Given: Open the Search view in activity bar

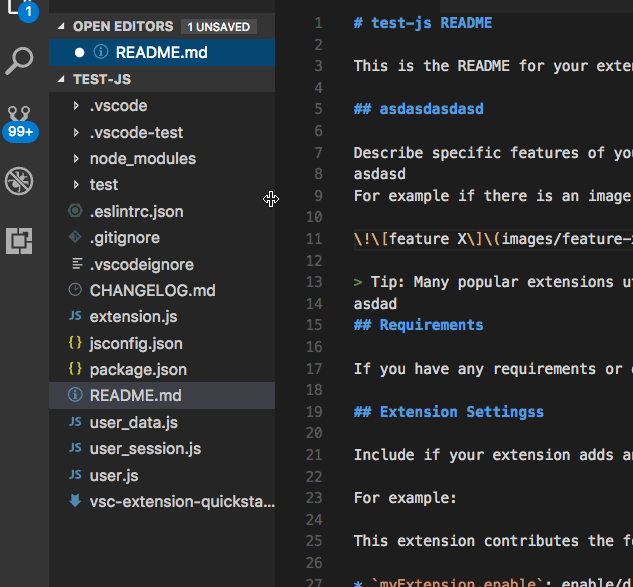Looking at the screenshot, I should [19, 61].
